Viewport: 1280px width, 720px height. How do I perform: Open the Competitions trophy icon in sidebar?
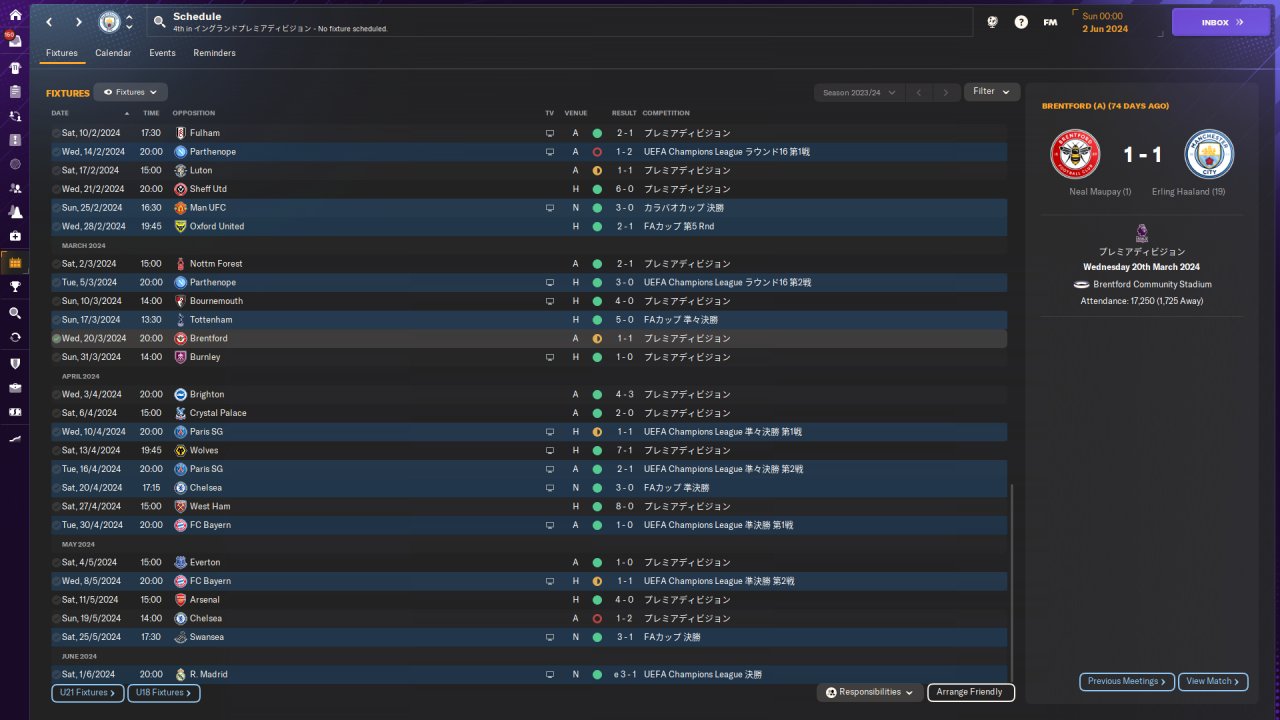tap(15, 286)
